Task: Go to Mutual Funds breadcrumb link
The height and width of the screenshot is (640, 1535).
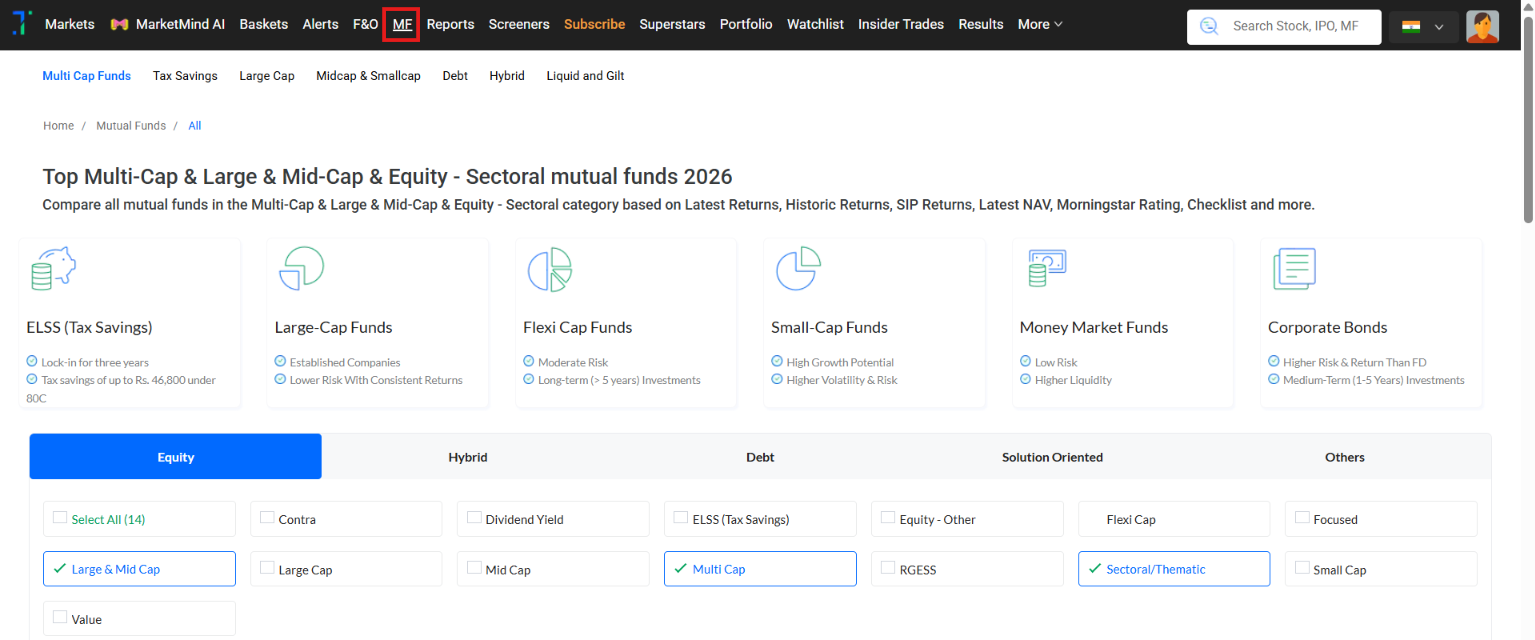Action: tap(131, 126)
